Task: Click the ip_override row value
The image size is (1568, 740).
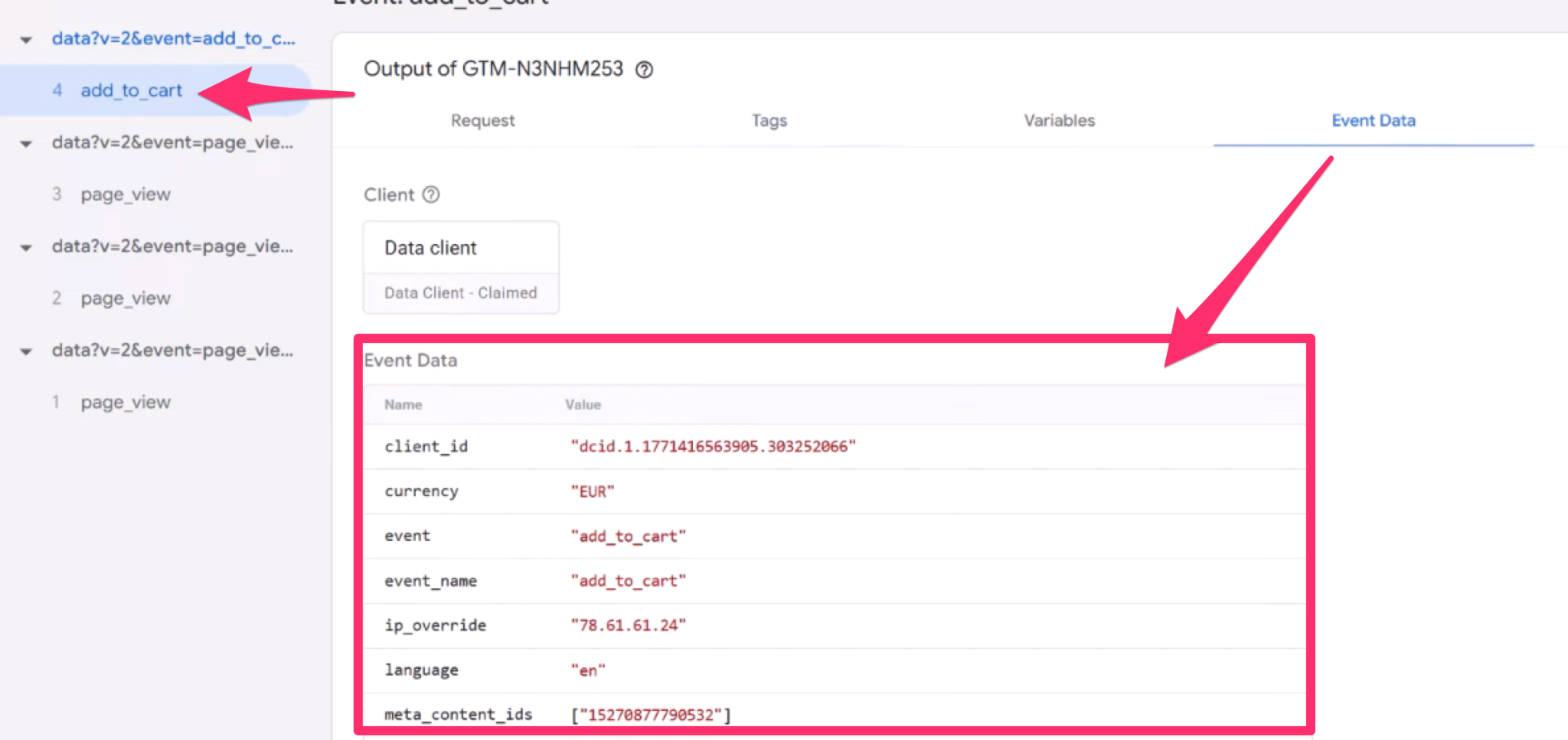Action: pyautogui.click(x=628, y=626)
